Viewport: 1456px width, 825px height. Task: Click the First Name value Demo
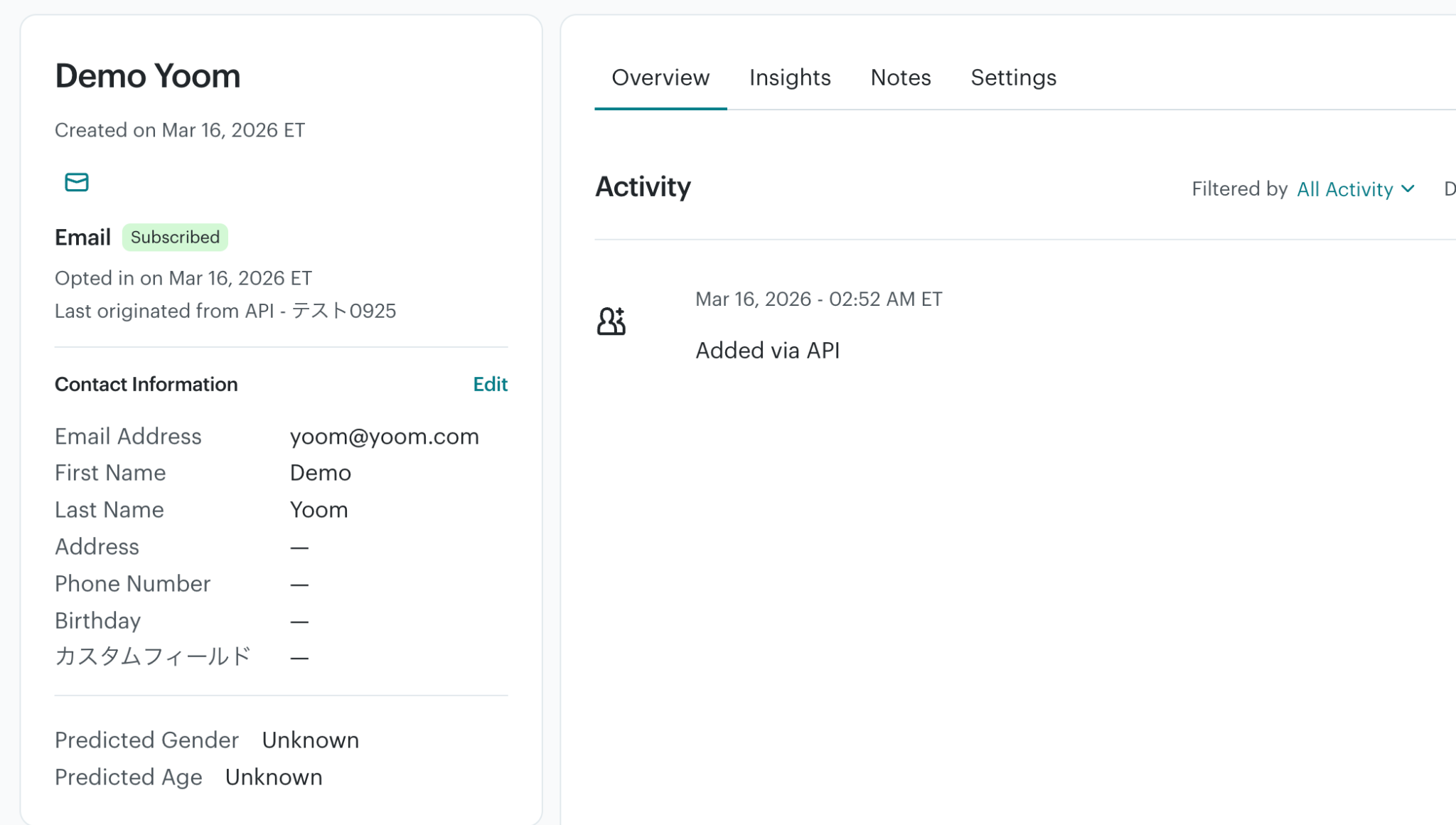(320, 474)
